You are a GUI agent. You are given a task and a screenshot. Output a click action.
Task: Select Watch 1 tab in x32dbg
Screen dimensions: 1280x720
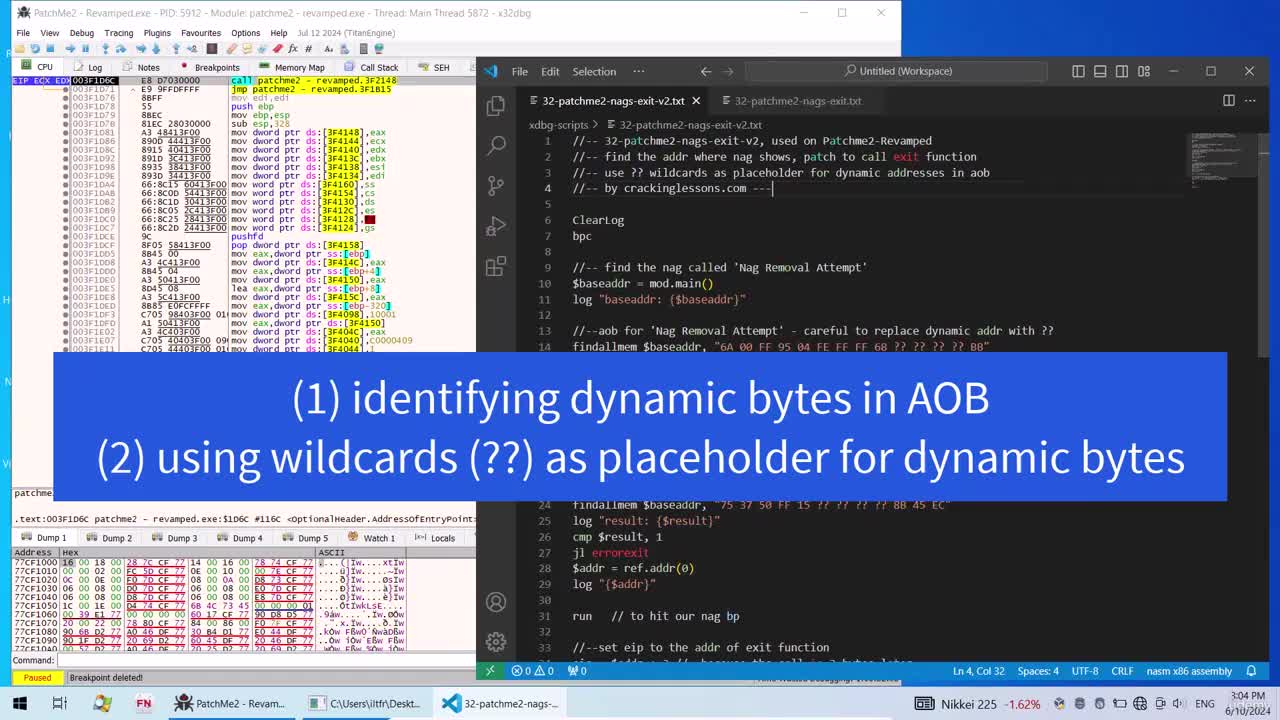[x=372, y=538]
